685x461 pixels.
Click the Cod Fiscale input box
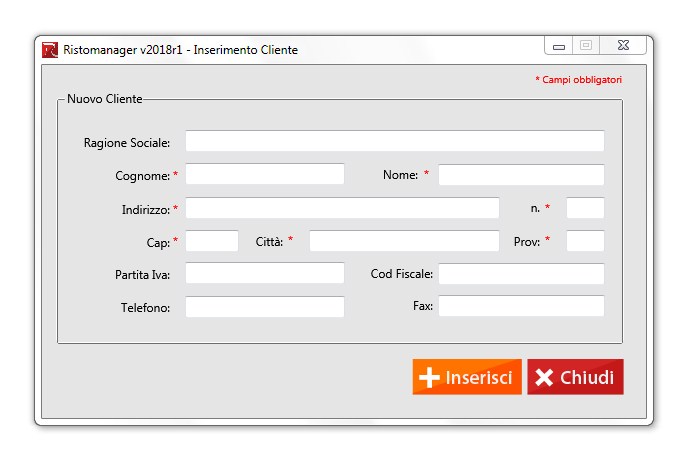coord(522,274)
